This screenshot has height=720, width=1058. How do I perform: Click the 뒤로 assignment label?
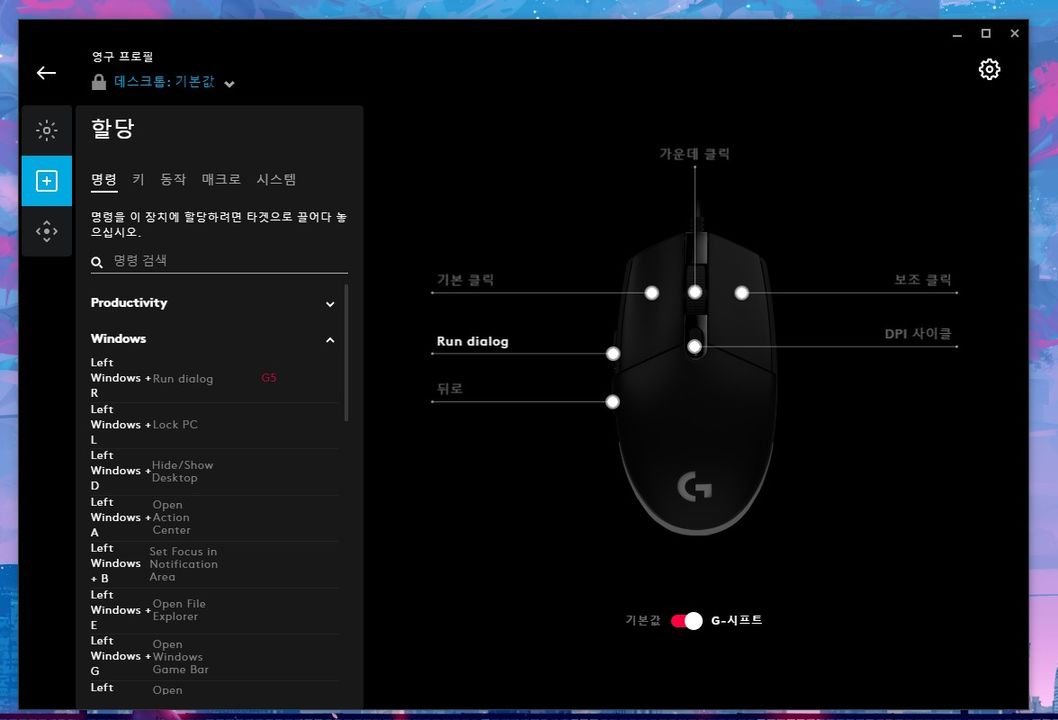coord(449,389)
